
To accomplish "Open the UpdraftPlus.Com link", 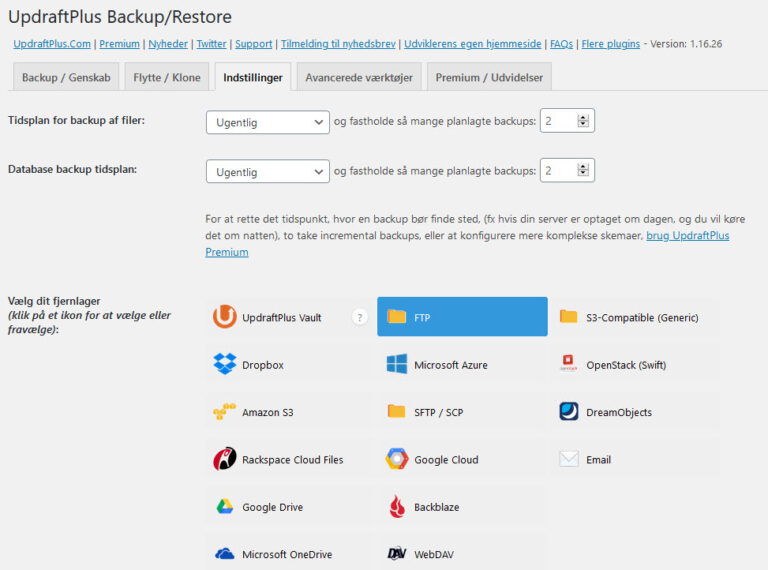I will click(x=52, y=44).
